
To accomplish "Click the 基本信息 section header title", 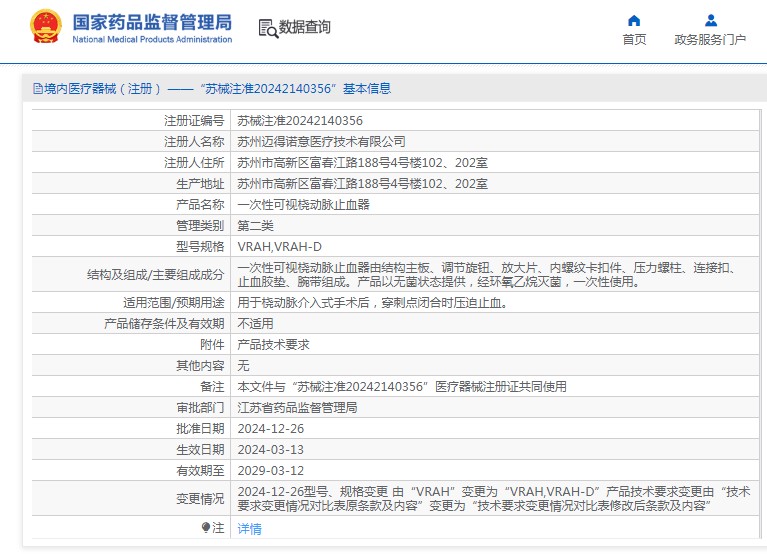I will [x=366, y=89].
